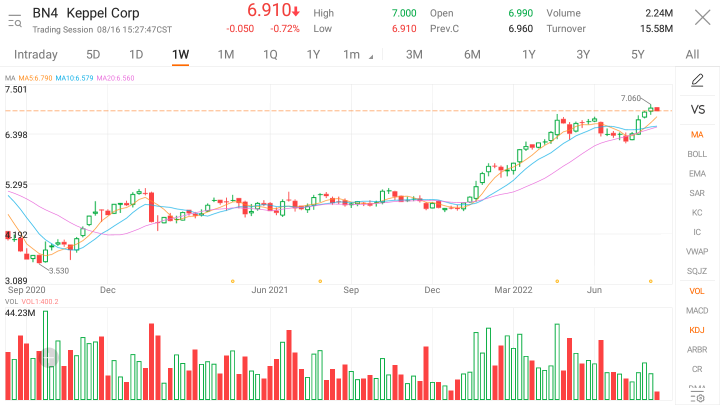Select the 1W candlestick tab
This screenshot has width=720, height=405.
pyautogui.click(x=180, y=55)
